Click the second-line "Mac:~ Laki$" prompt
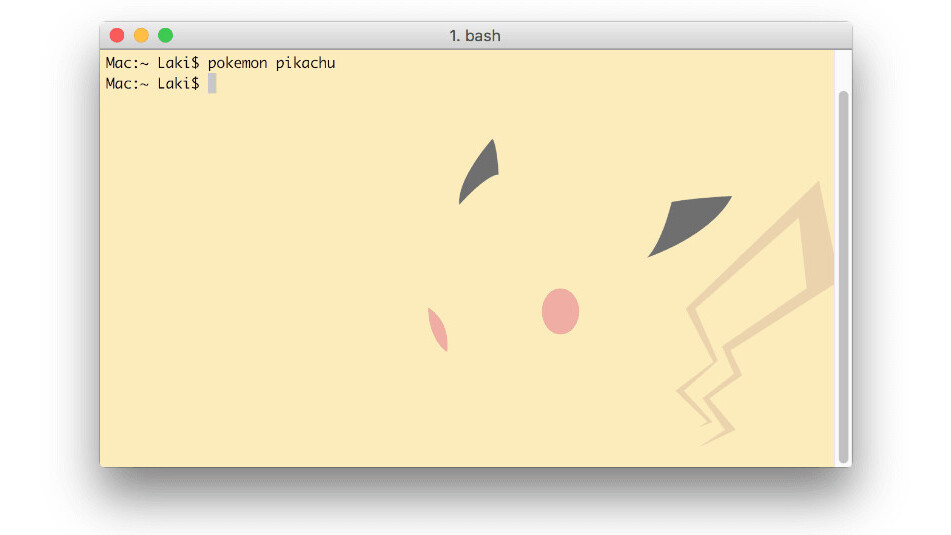Viewport: 951px width, 535px height. point(152,84)
